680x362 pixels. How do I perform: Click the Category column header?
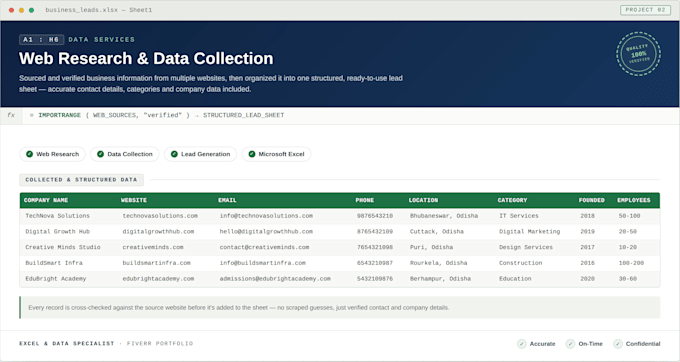pyautogui.click(x=512, y=200)
